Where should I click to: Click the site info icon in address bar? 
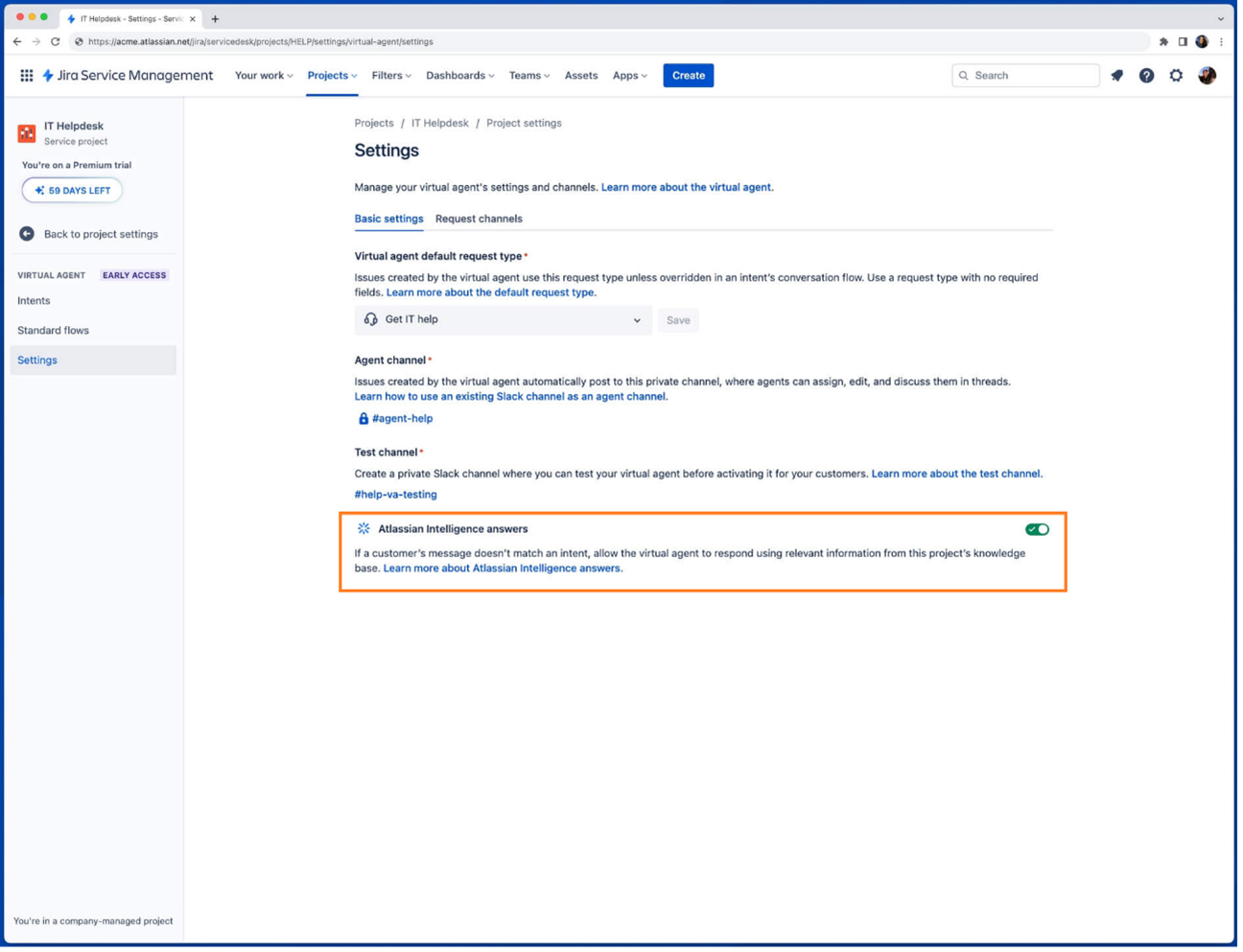tap(79, 42)
